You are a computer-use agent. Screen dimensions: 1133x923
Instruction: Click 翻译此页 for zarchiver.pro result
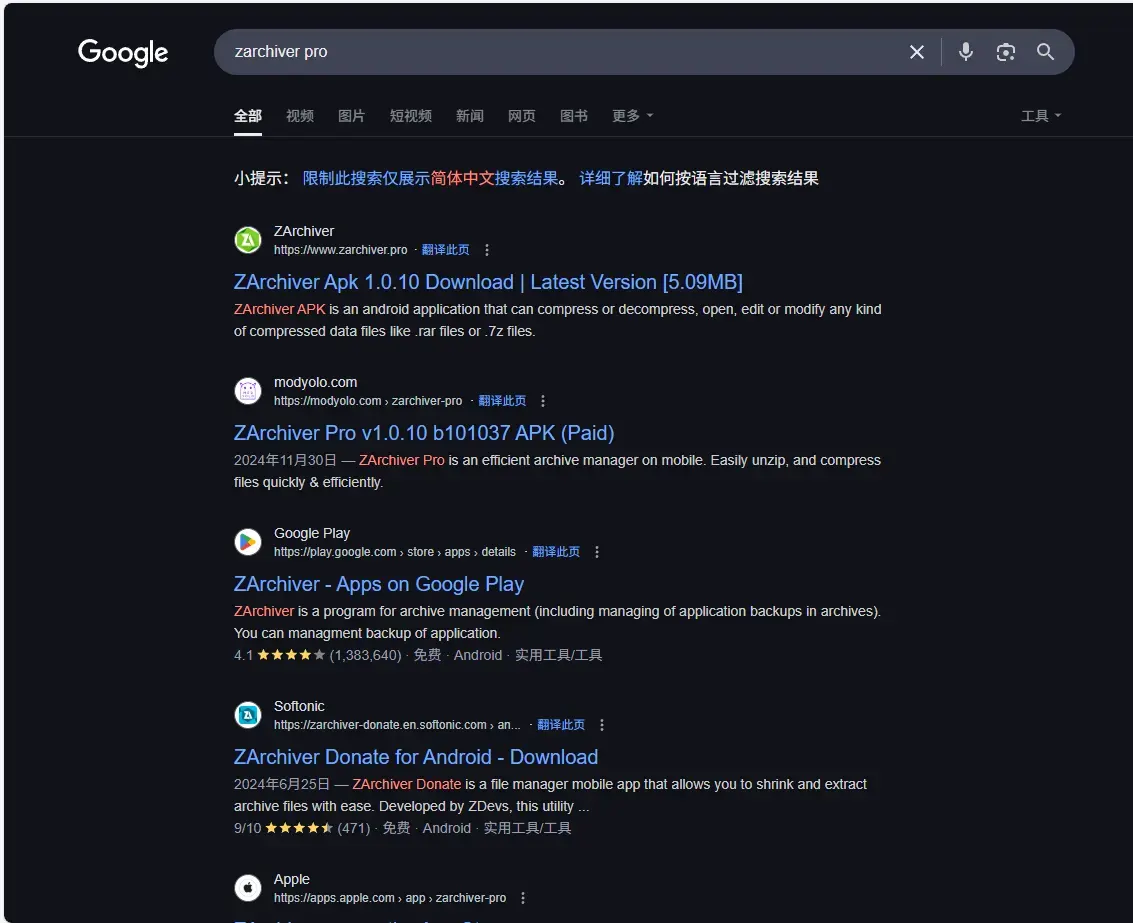pos(445,250)
